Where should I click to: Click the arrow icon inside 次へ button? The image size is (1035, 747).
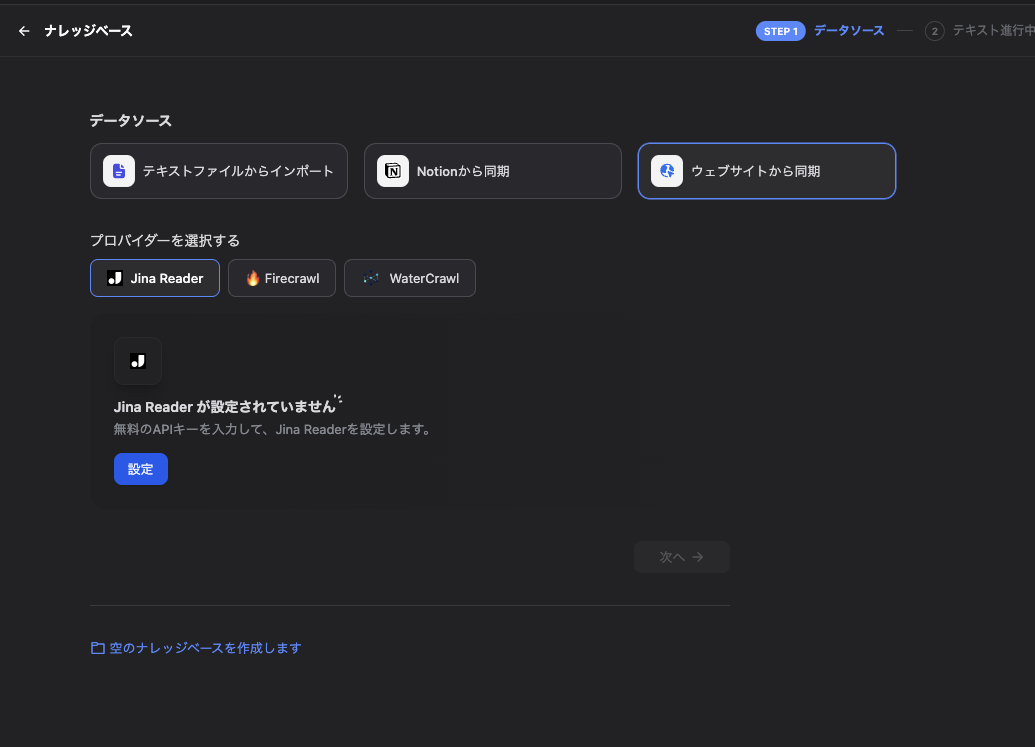pos(697,557)
